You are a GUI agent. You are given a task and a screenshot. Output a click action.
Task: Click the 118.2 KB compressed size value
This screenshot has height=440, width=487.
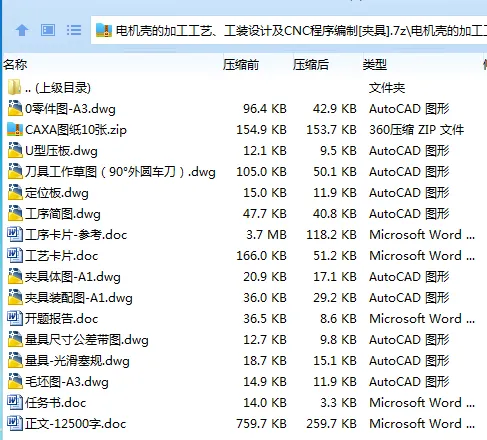click(332, 235)
